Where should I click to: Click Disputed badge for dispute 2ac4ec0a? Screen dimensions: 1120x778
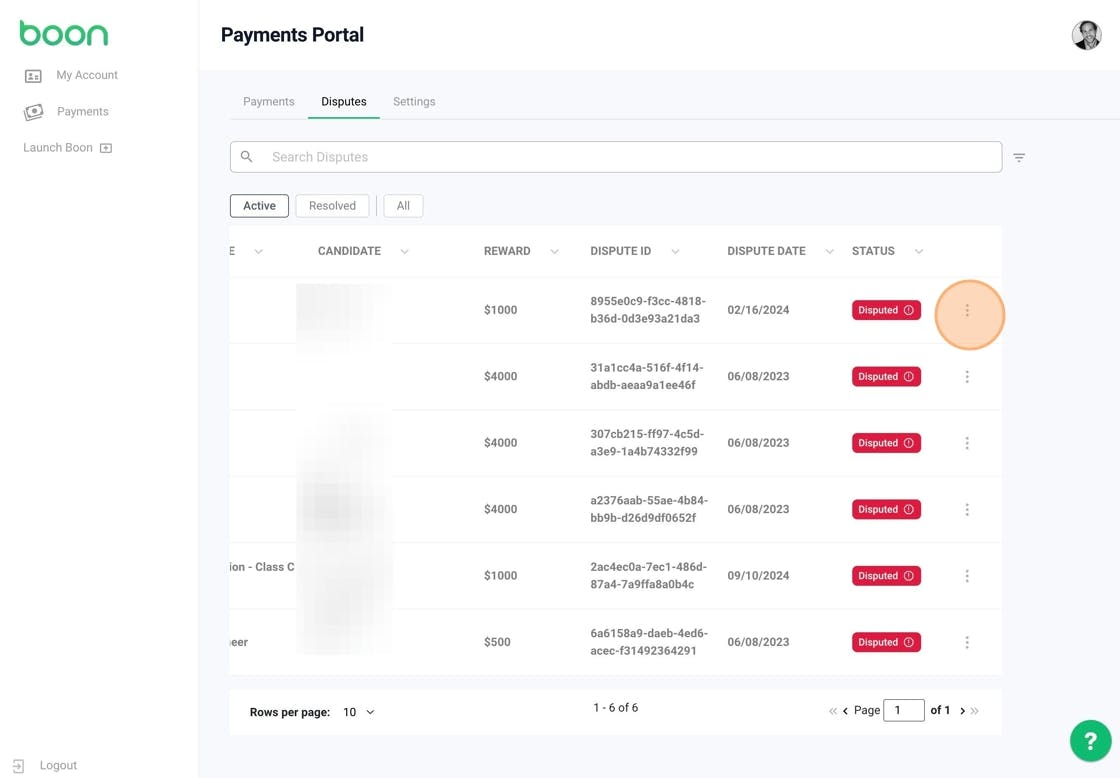tap(886, 576)
